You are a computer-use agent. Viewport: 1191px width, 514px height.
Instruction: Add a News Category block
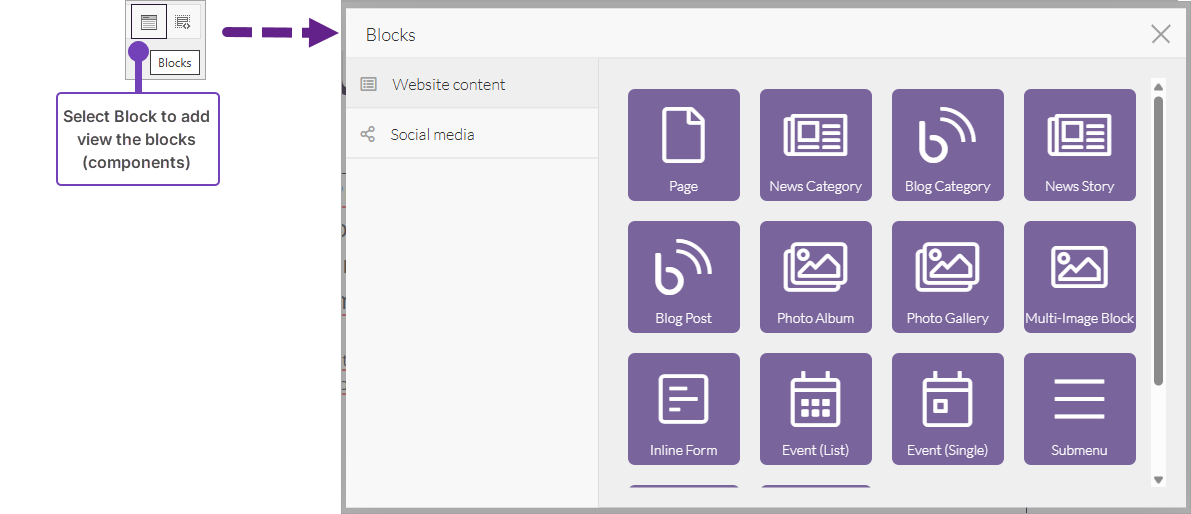coord(816,145)
